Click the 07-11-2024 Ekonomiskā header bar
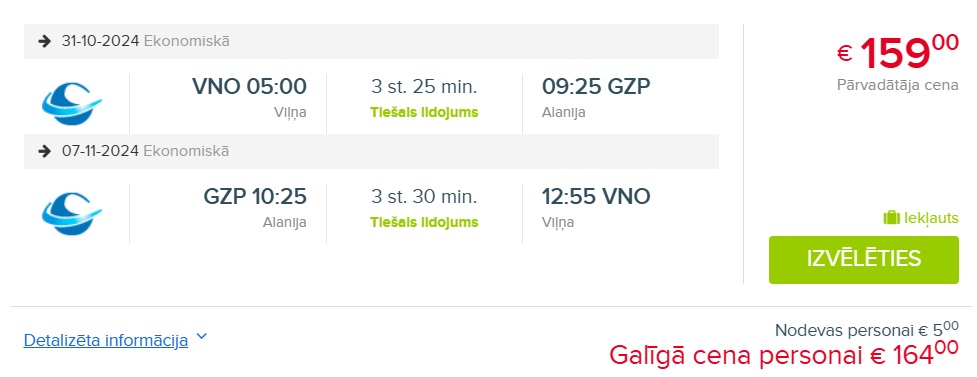 pos(371,151)
